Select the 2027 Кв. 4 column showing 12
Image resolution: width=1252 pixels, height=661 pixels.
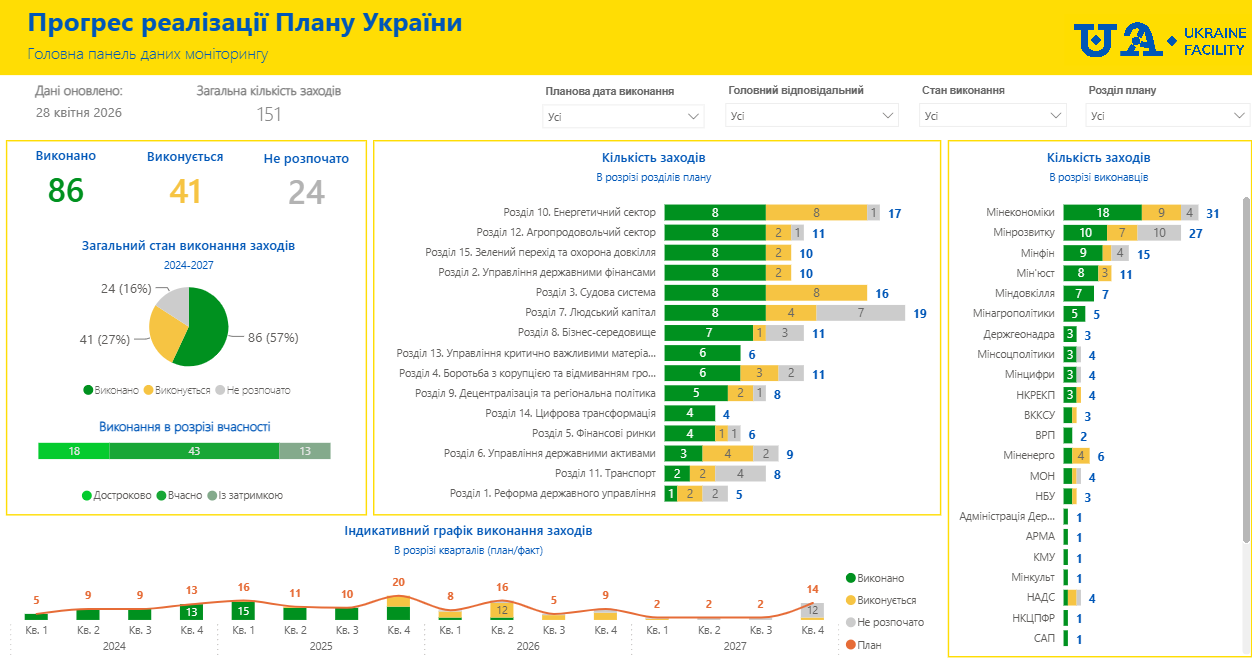[813, 611]
